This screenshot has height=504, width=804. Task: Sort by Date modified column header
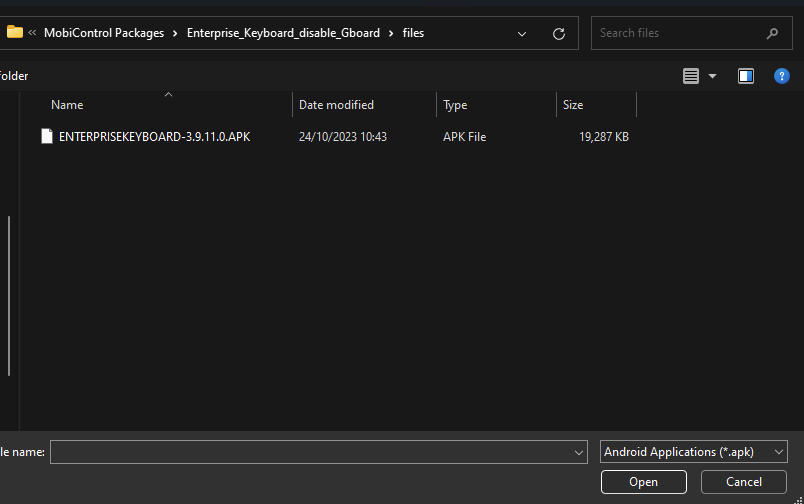[336, 105]
